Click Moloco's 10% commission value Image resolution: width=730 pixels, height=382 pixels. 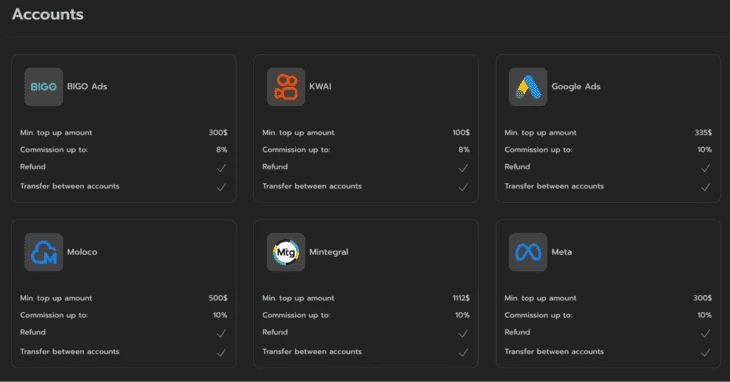pyautogui.click(x=220, y=315)
